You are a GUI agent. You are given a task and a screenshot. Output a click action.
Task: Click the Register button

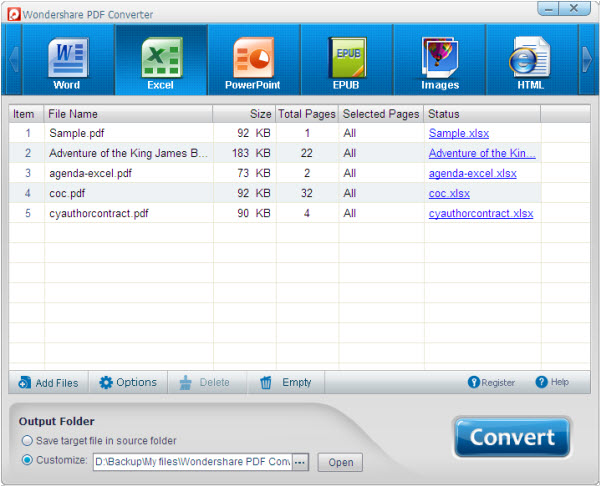[492, 382]
